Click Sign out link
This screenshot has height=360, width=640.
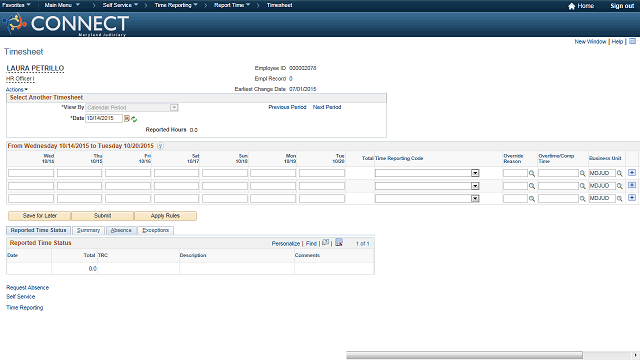coord(622,6)
